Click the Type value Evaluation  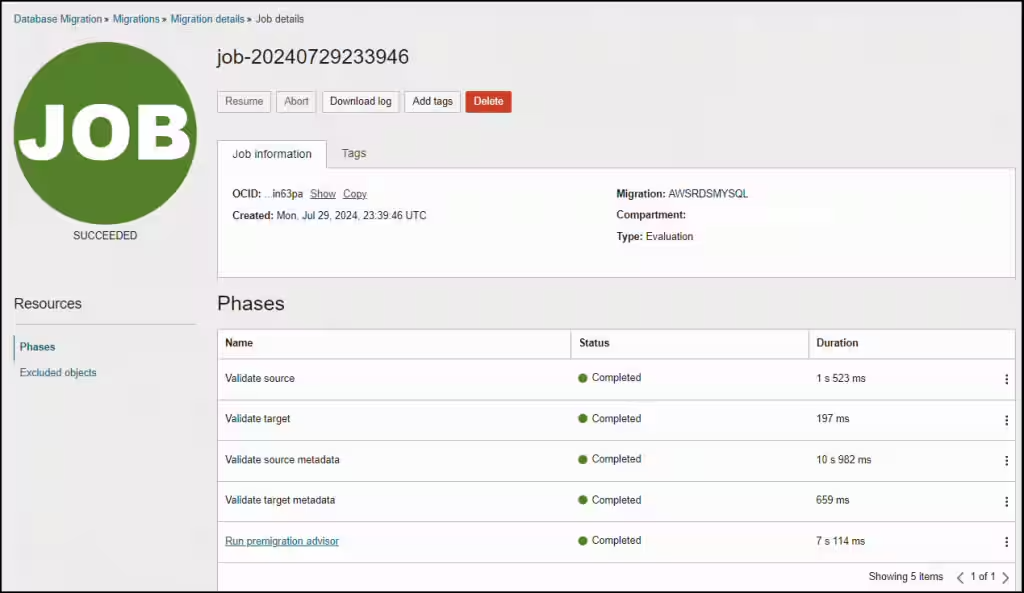(x=669, y=236)
